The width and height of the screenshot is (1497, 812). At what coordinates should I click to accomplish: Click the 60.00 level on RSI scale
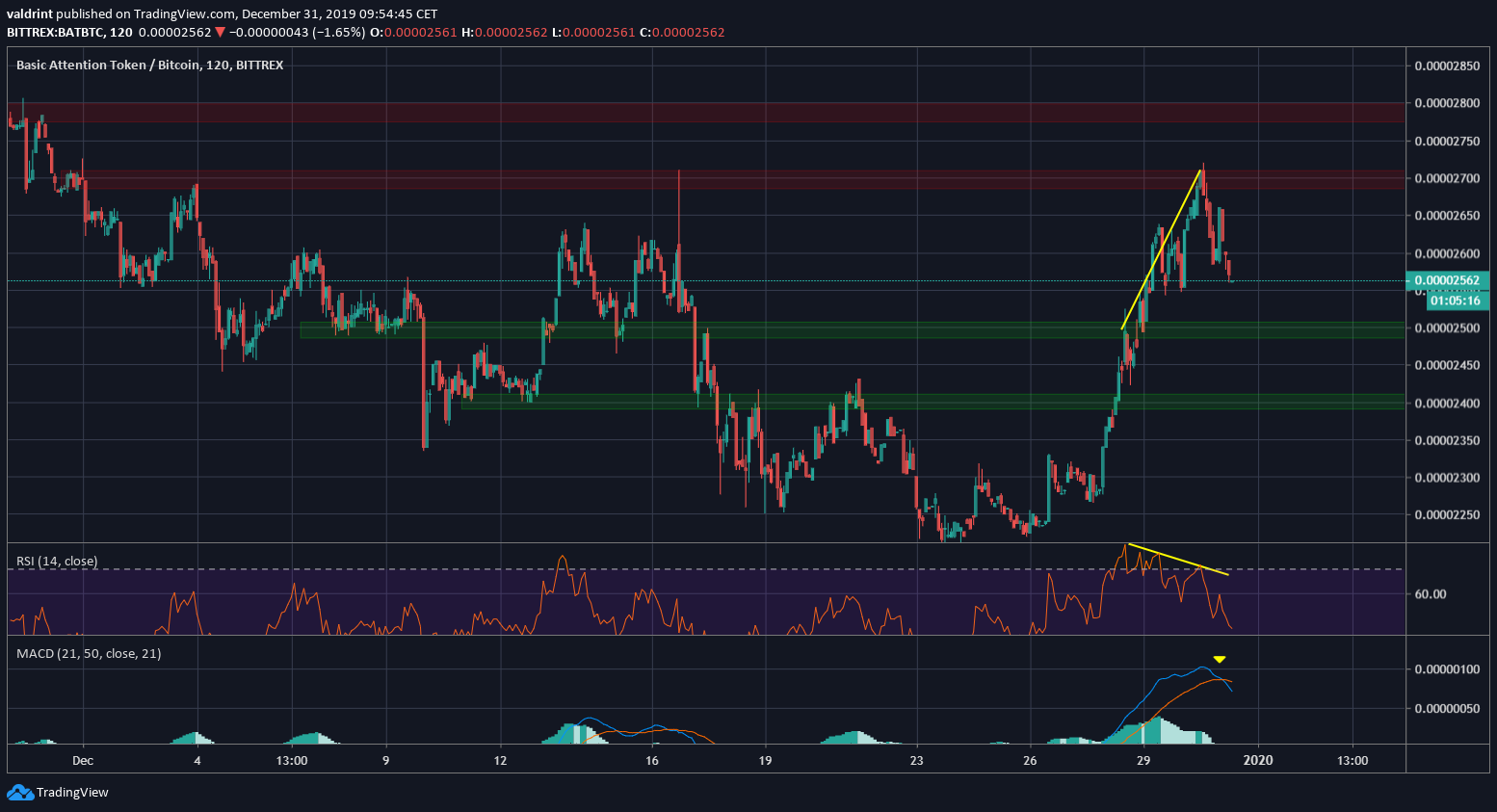[1431, 594]
